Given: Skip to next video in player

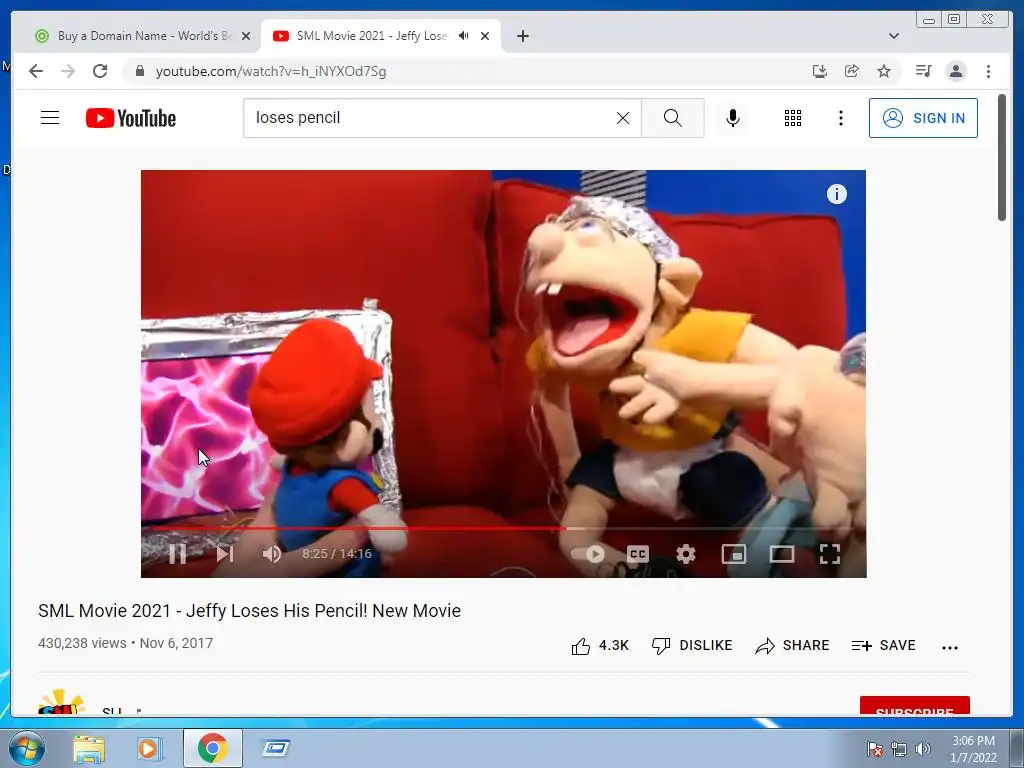Looking at the screenshot, I should coord(225,554).
